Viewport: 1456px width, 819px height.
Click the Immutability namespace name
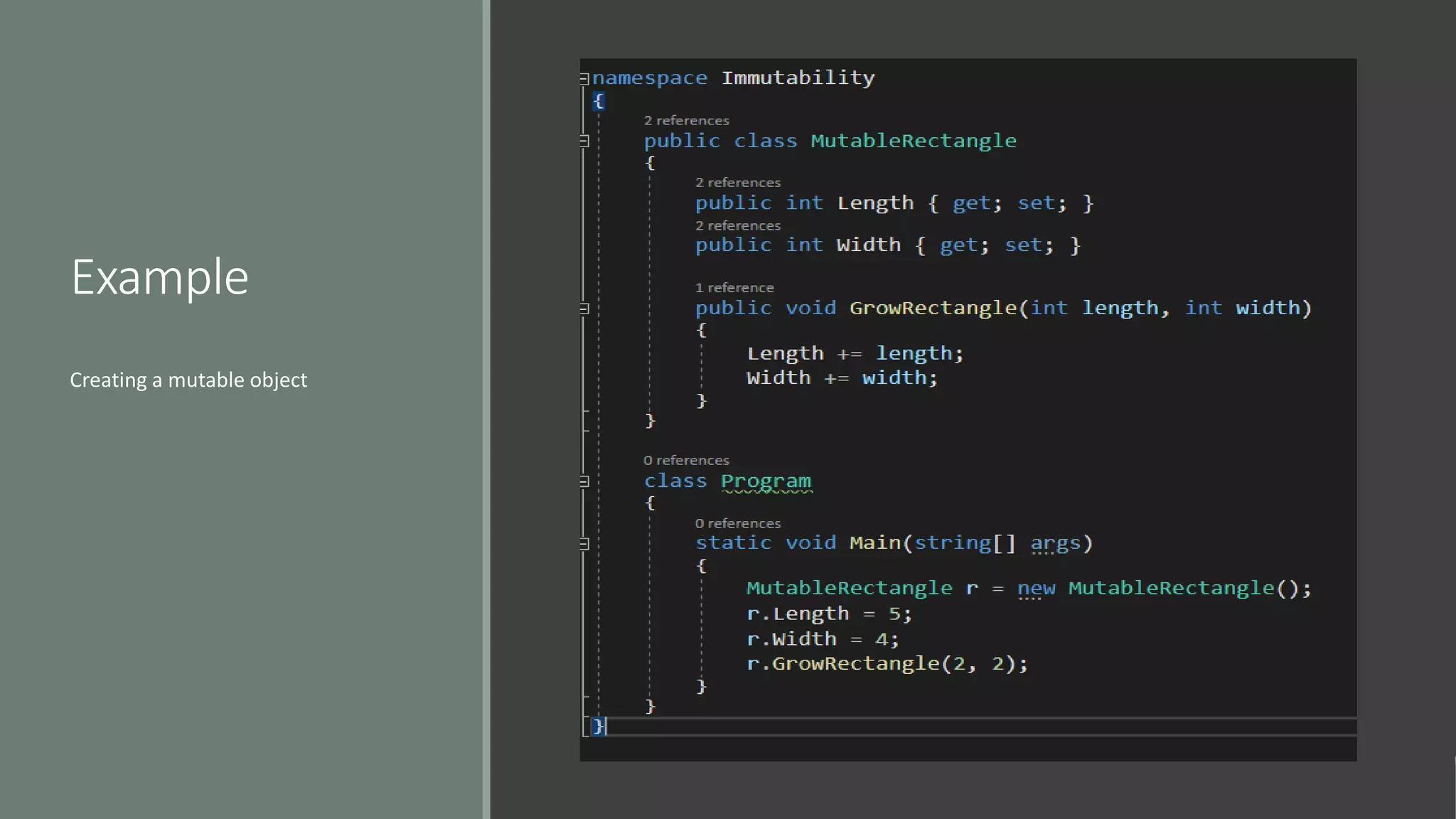[798, 77]
